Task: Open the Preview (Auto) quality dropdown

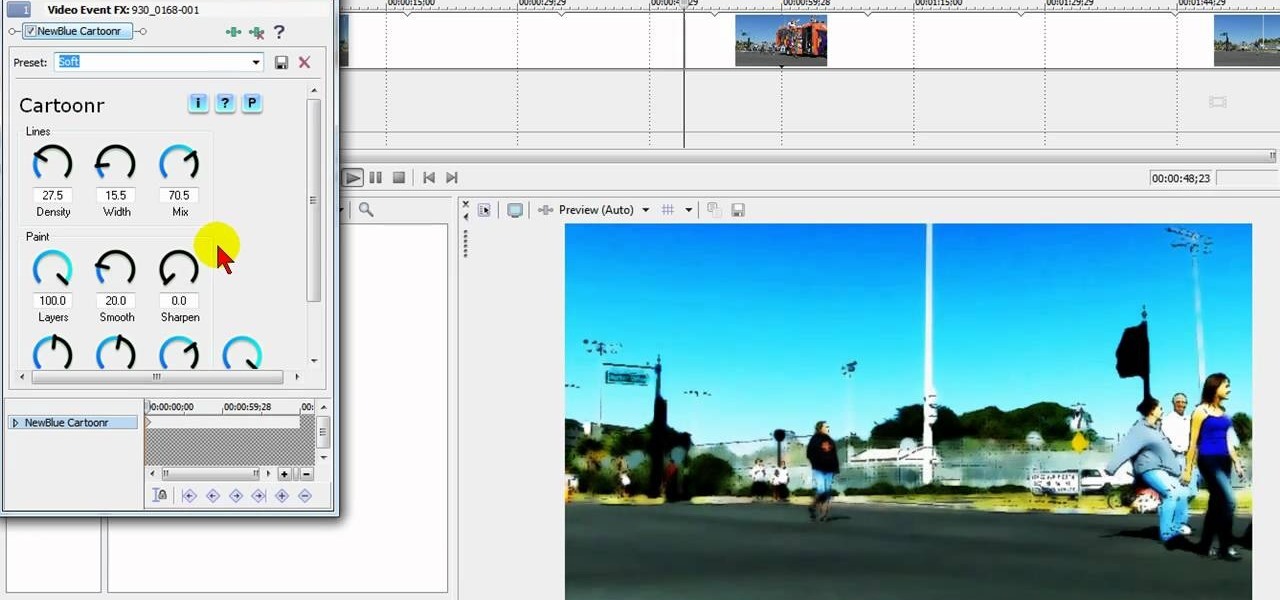Action: point(645,210)
